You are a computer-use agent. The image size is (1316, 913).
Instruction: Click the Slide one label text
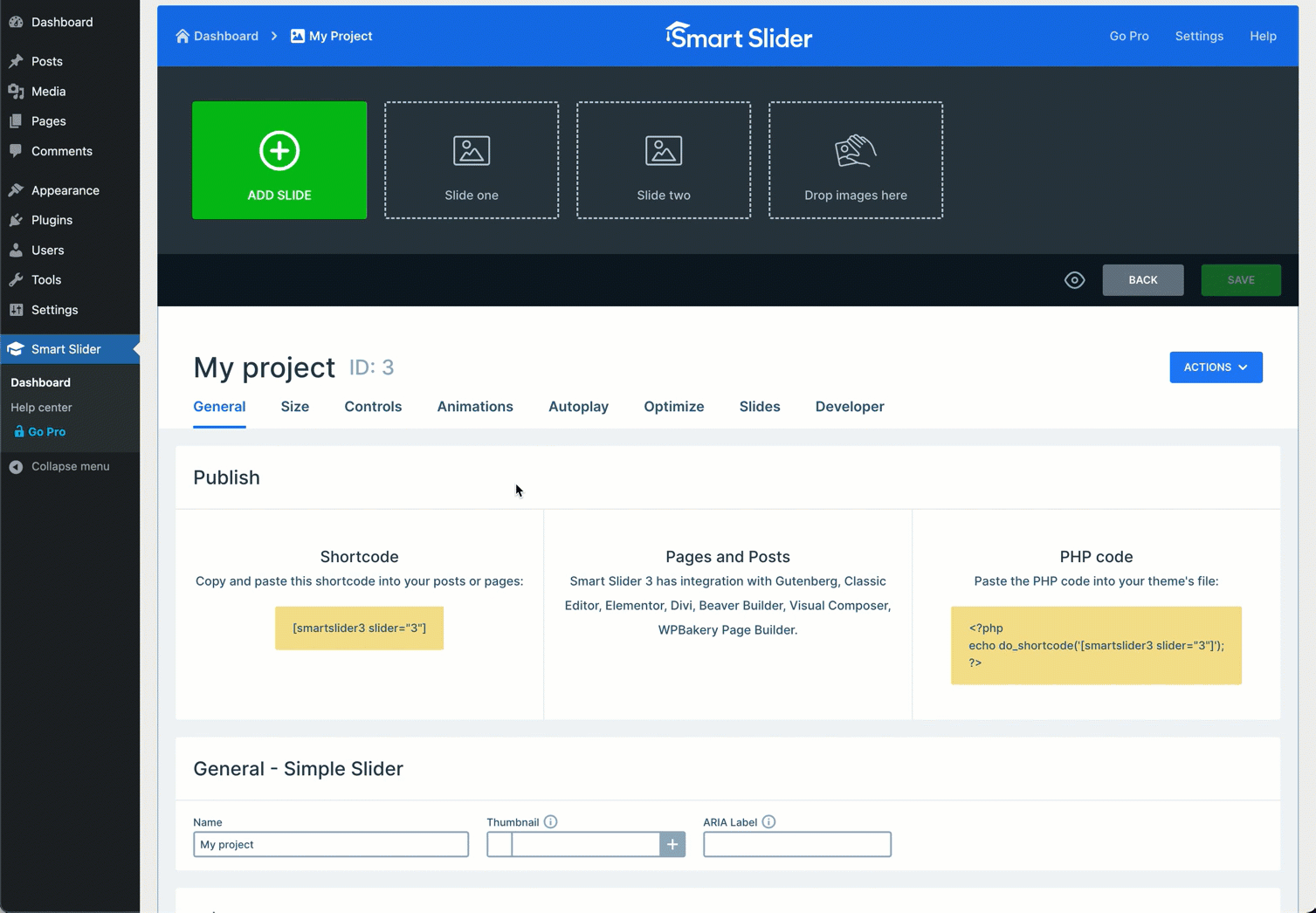pos(472,195)
